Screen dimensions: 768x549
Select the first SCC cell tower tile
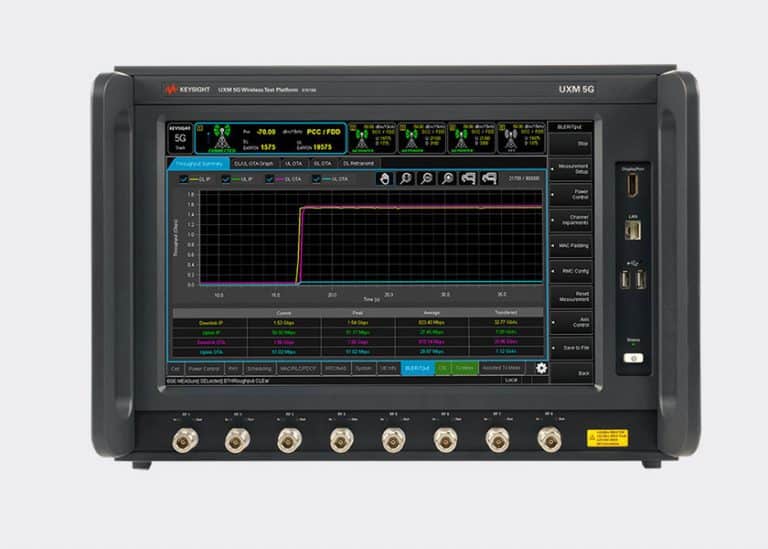coord(373,138)
